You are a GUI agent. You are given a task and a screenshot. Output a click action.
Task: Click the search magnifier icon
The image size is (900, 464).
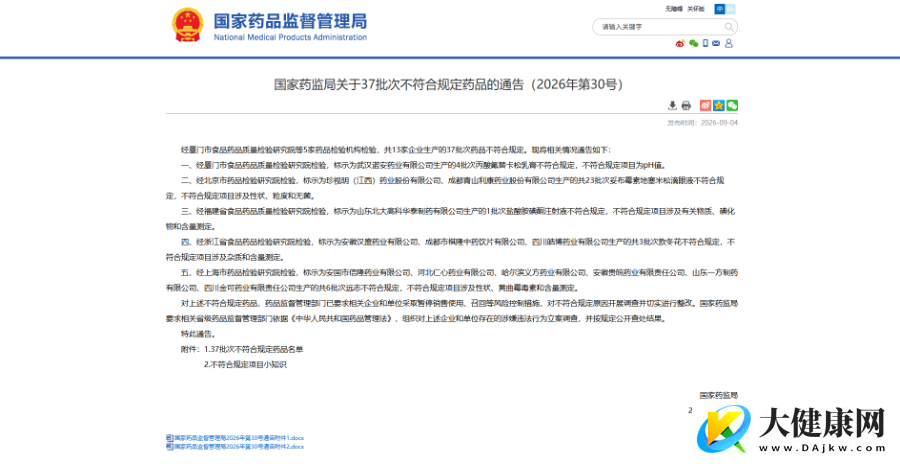(728, 27)
